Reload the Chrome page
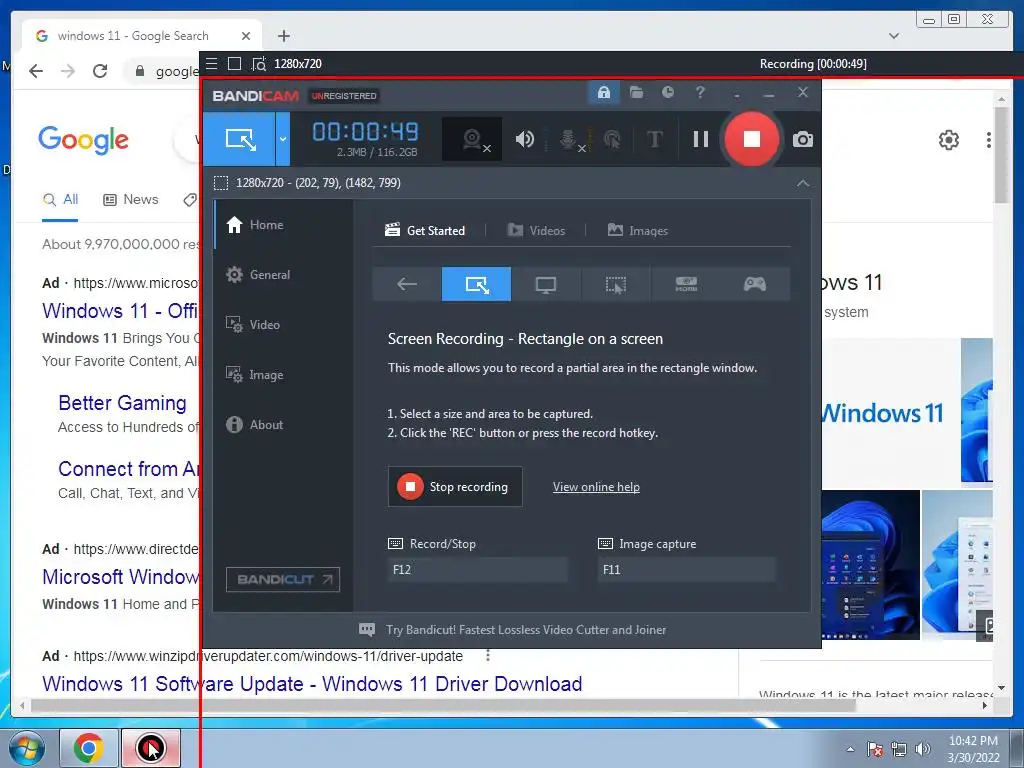 [100, 71]
